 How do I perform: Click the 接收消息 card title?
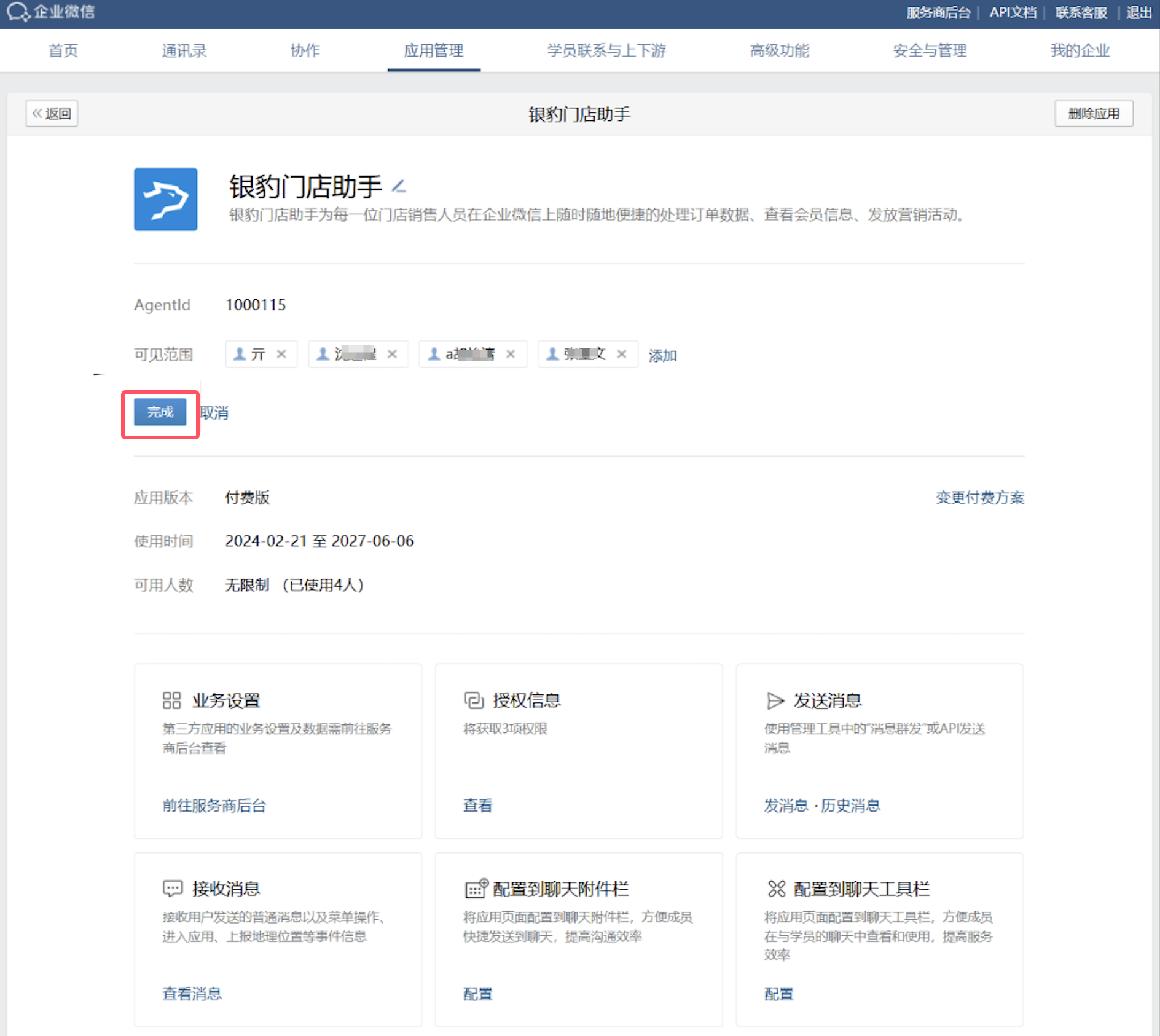pyautogui.click(x=226, y=889)
